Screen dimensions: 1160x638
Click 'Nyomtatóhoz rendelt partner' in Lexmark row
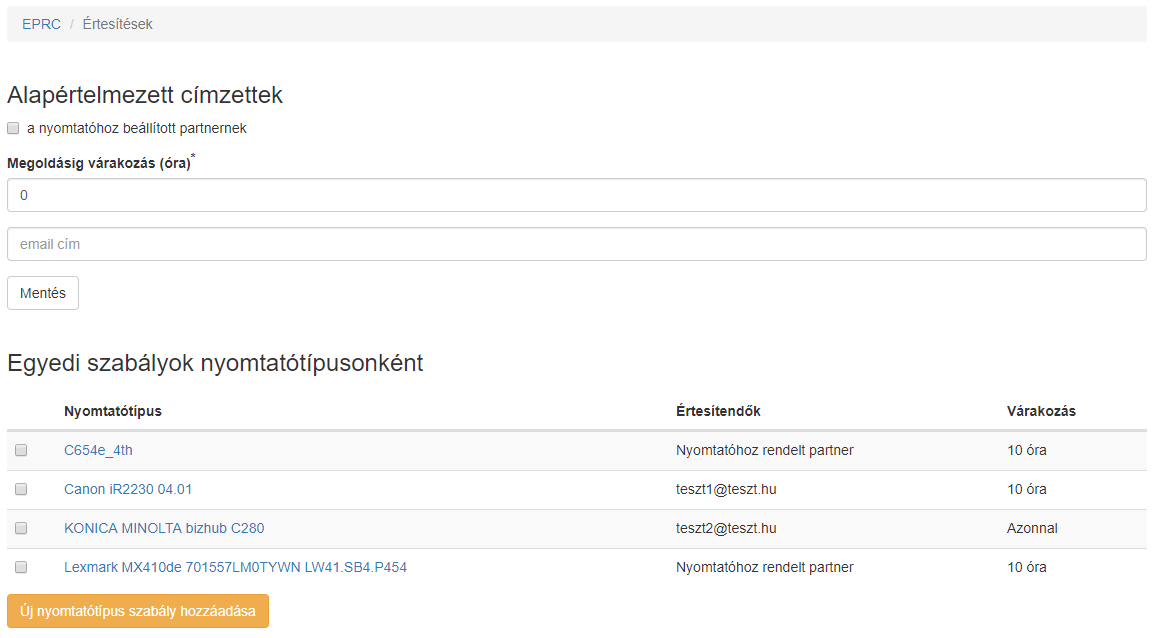tap(765, 567)
